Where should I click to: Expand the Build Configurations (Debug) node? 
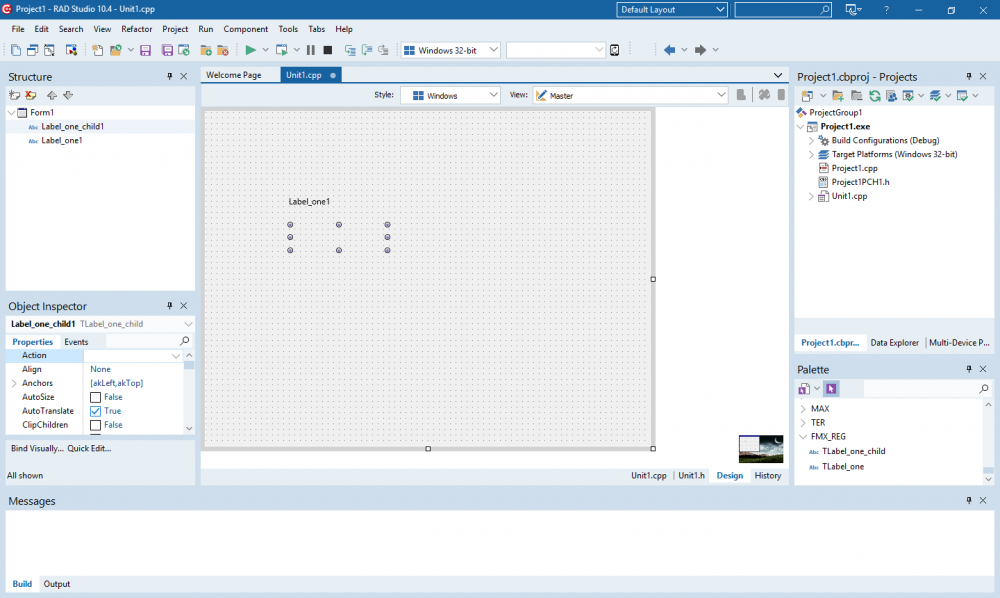point(811,140)
